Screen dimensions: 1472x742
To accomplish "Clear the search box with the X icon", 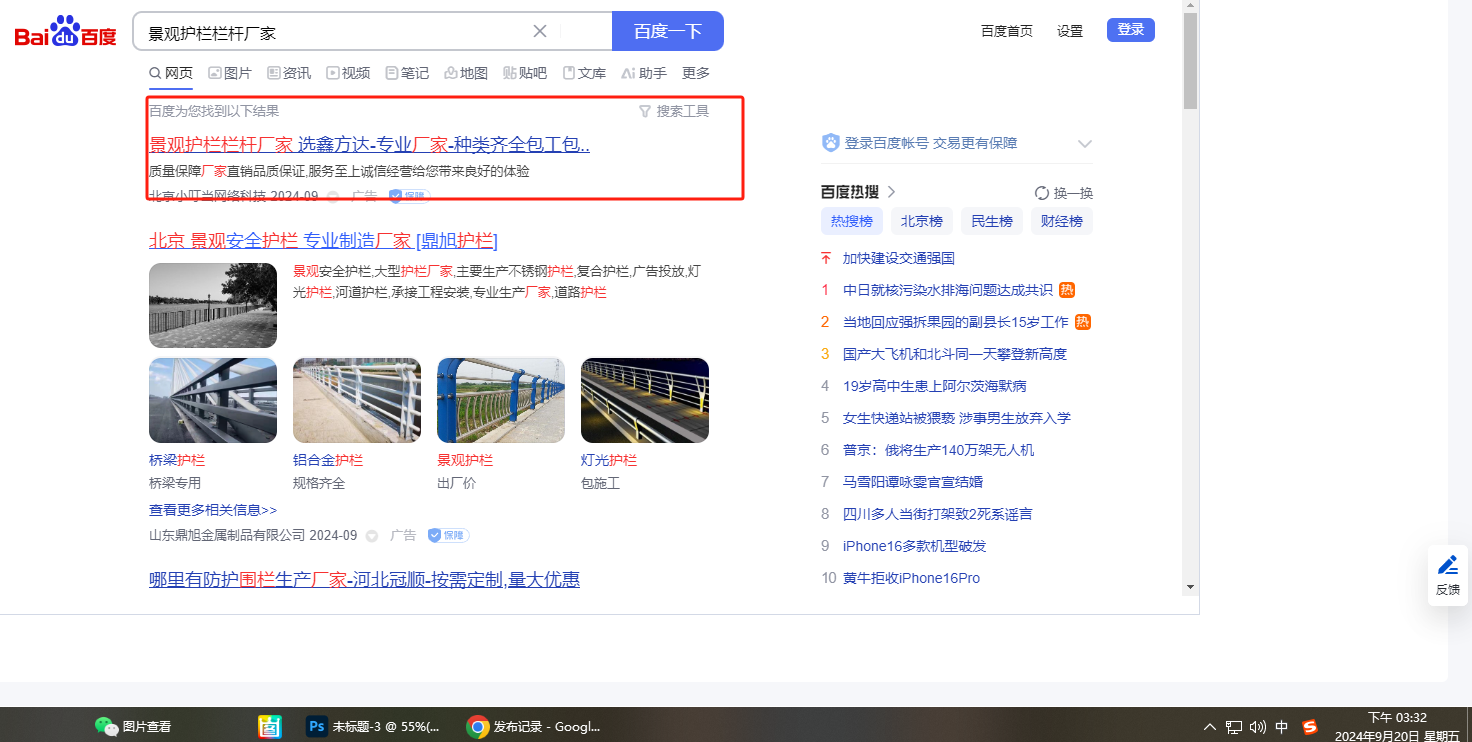I will [x=540, y=31].
